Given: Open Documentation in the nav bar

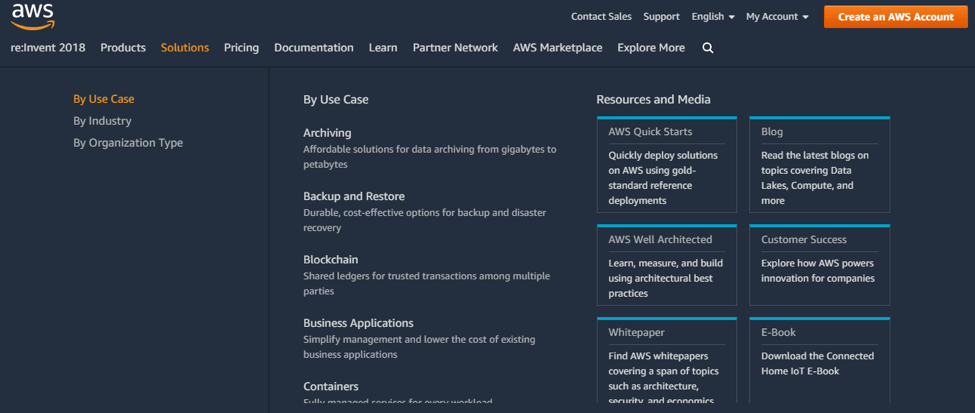Looking at the screenshot, I should (313, 48).
